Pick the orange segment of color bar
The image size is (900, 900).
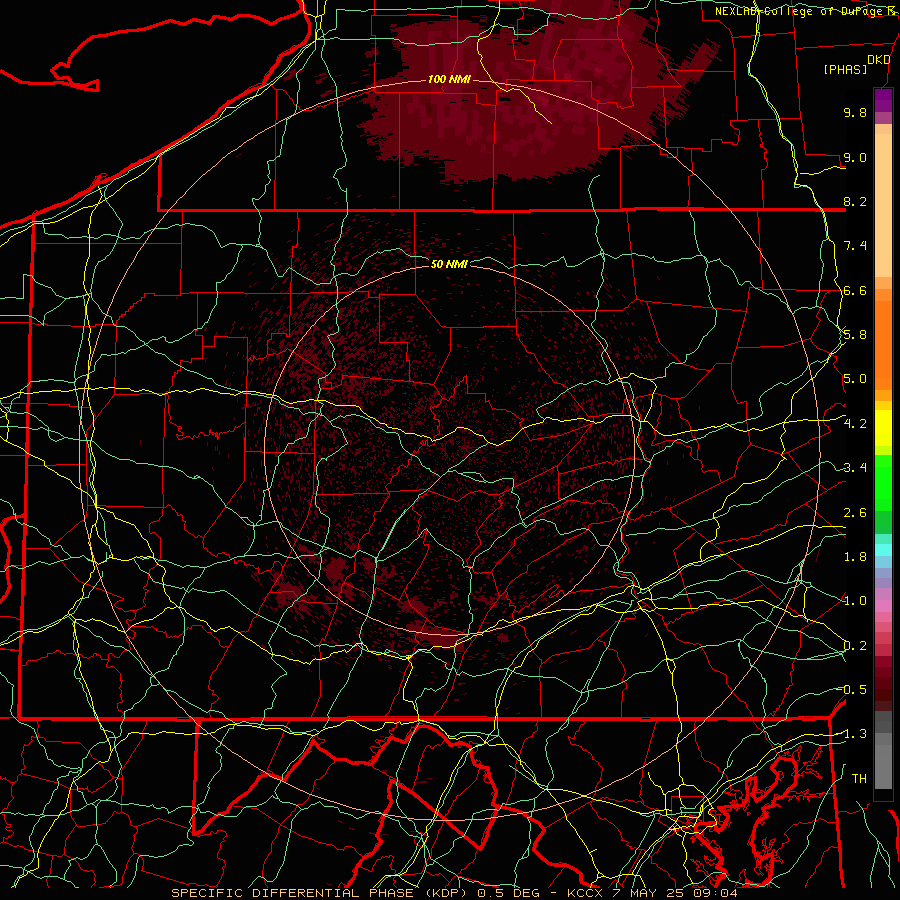point(883,346)
